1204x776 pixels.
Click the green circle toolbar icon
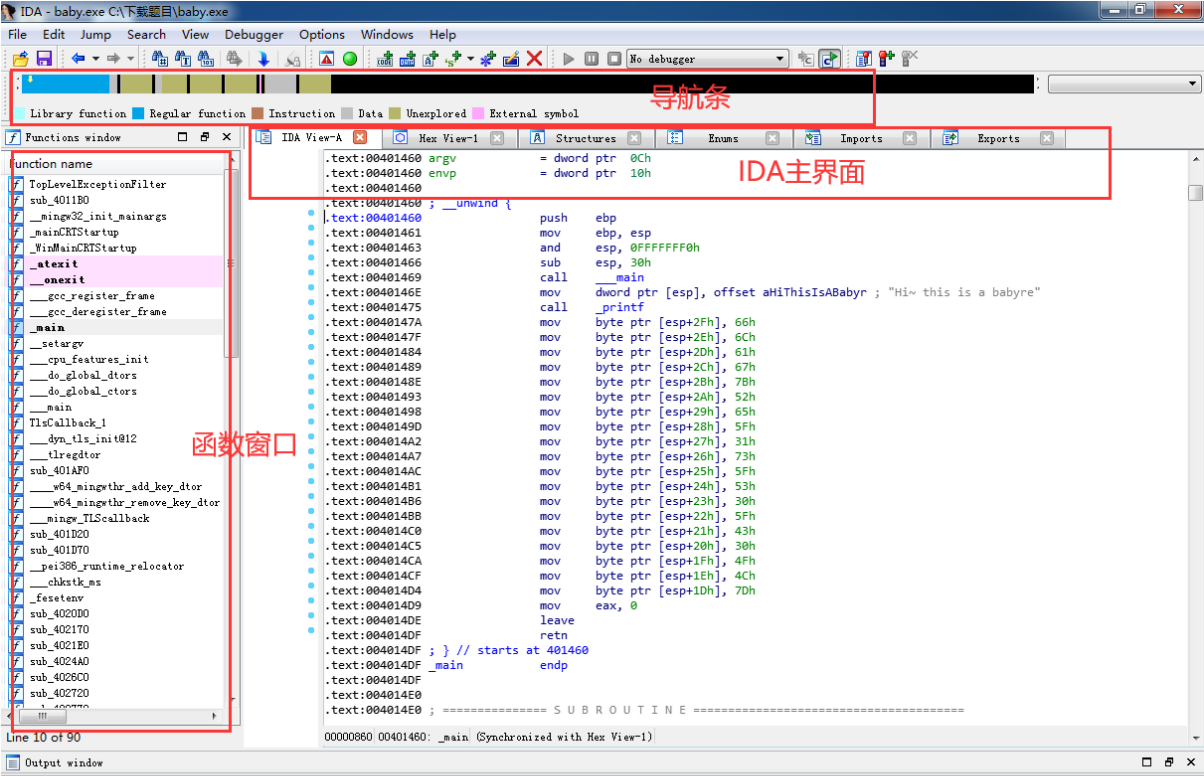point(350,59)
